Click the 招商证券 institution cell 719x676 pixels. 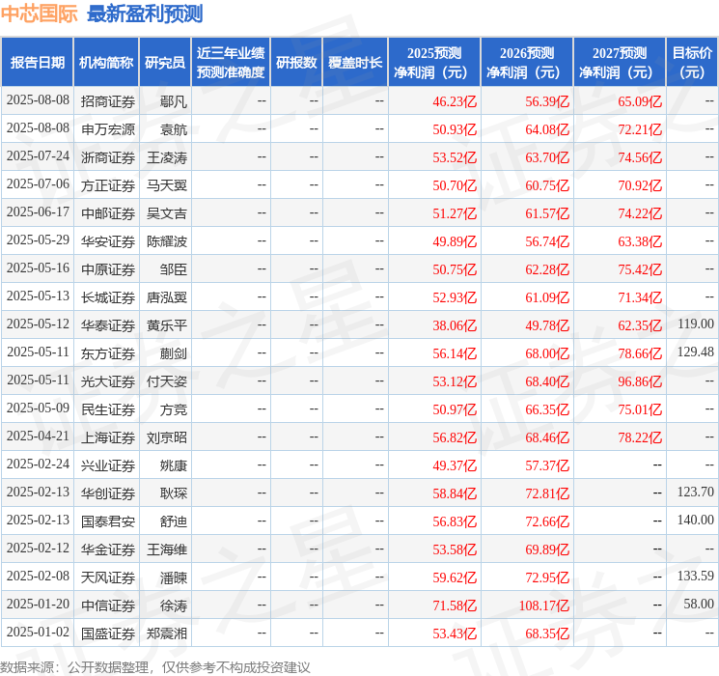108,101
